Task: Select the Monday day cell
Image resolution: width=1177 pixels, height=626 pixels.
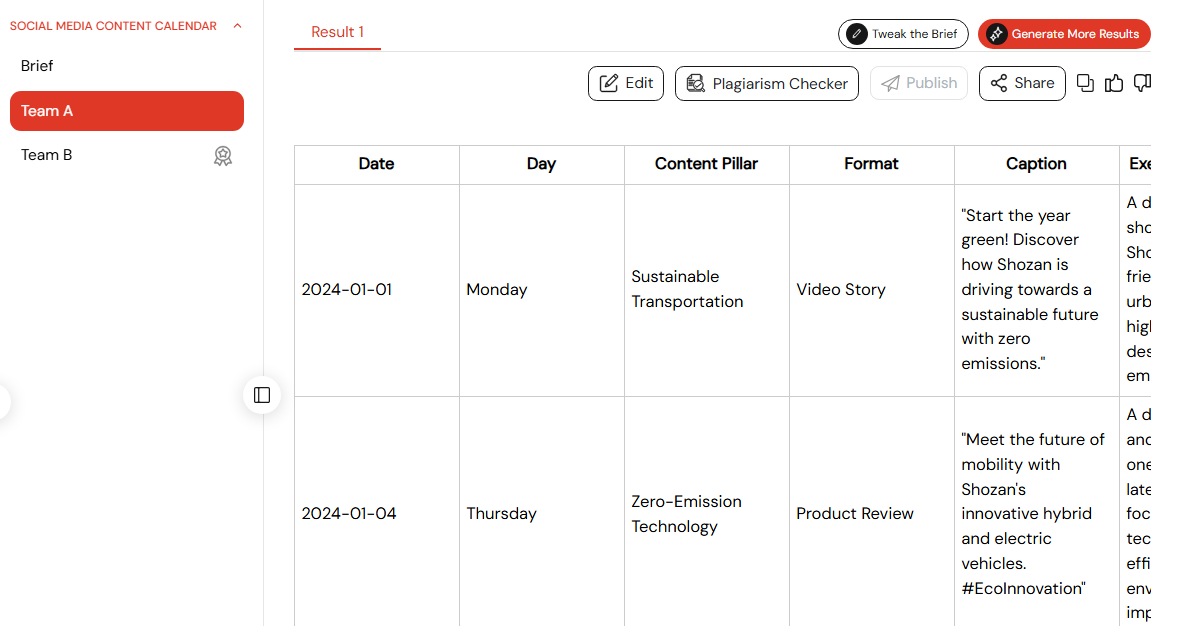Action: (542, 290)
